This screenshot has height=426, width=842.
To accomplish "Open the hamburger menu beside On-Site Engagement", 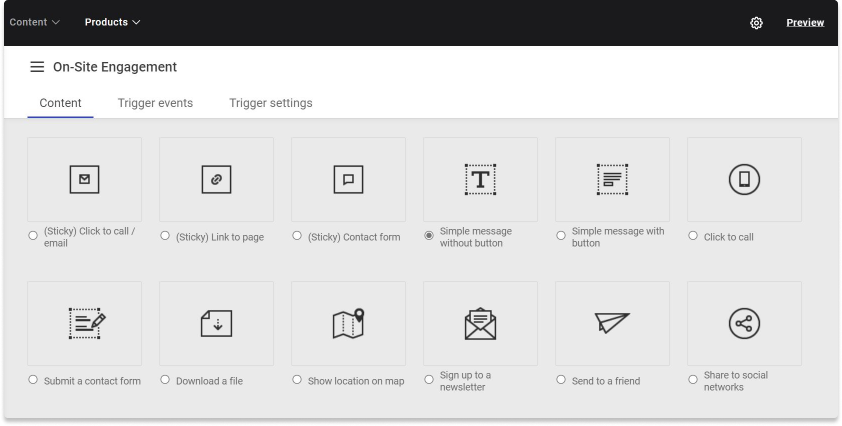I will tap(37, 67).
